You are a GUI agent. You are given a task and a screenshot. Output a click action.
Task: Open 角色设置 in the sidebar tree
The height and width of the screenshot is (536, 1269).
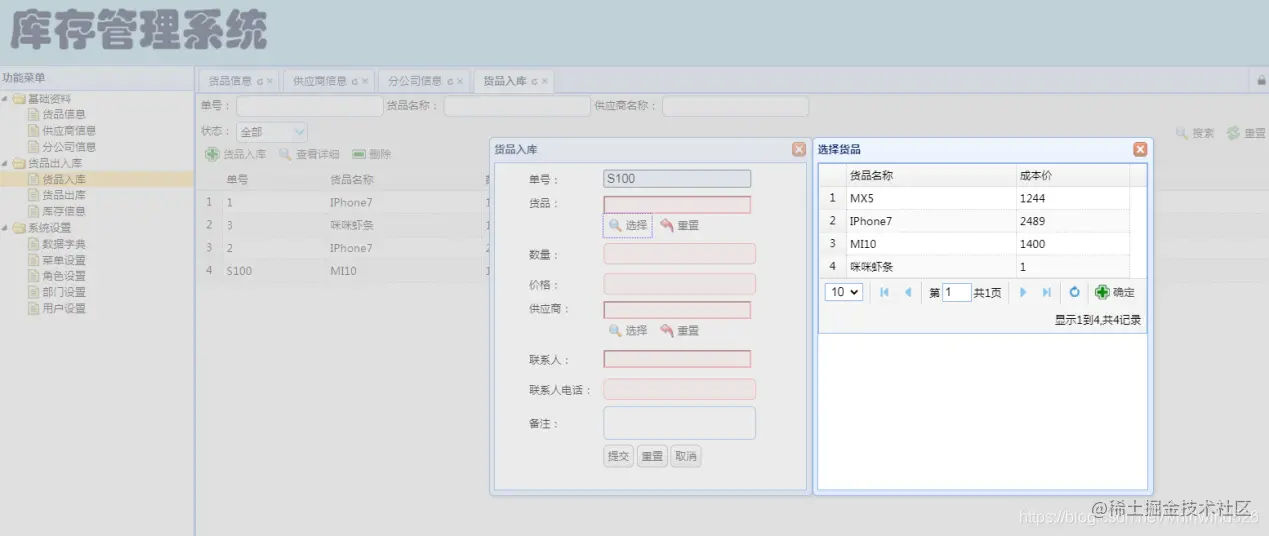(x=63, y=276)
